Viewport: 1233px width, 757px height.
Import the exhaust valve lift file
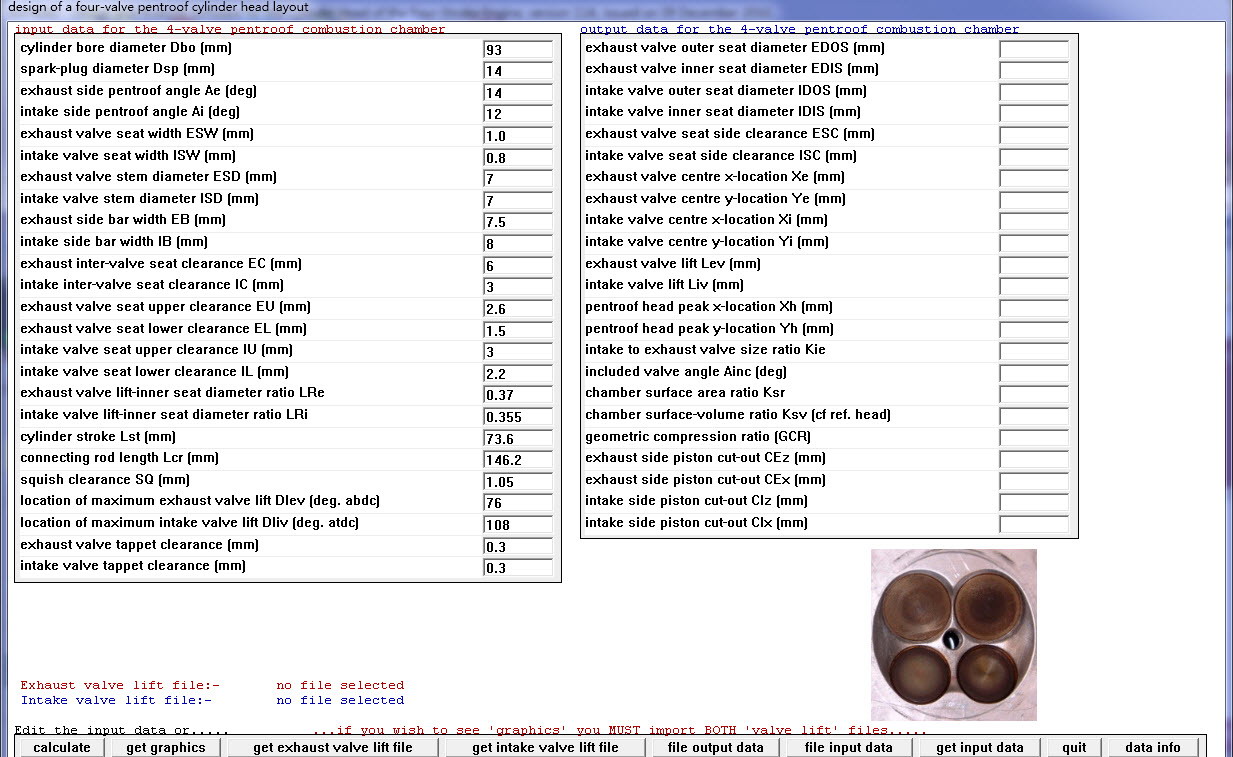click(333, 747)
